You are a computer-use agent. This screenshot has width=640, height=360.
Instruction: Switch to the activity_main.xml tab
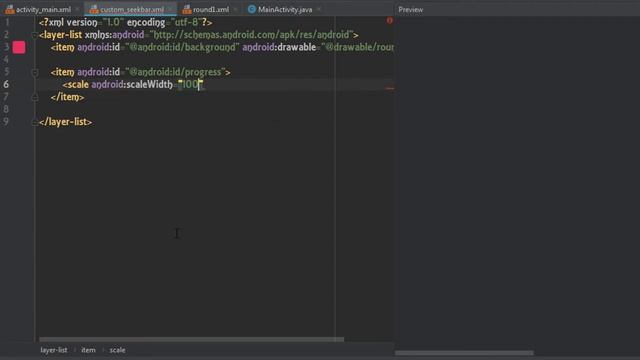[43, 9]
